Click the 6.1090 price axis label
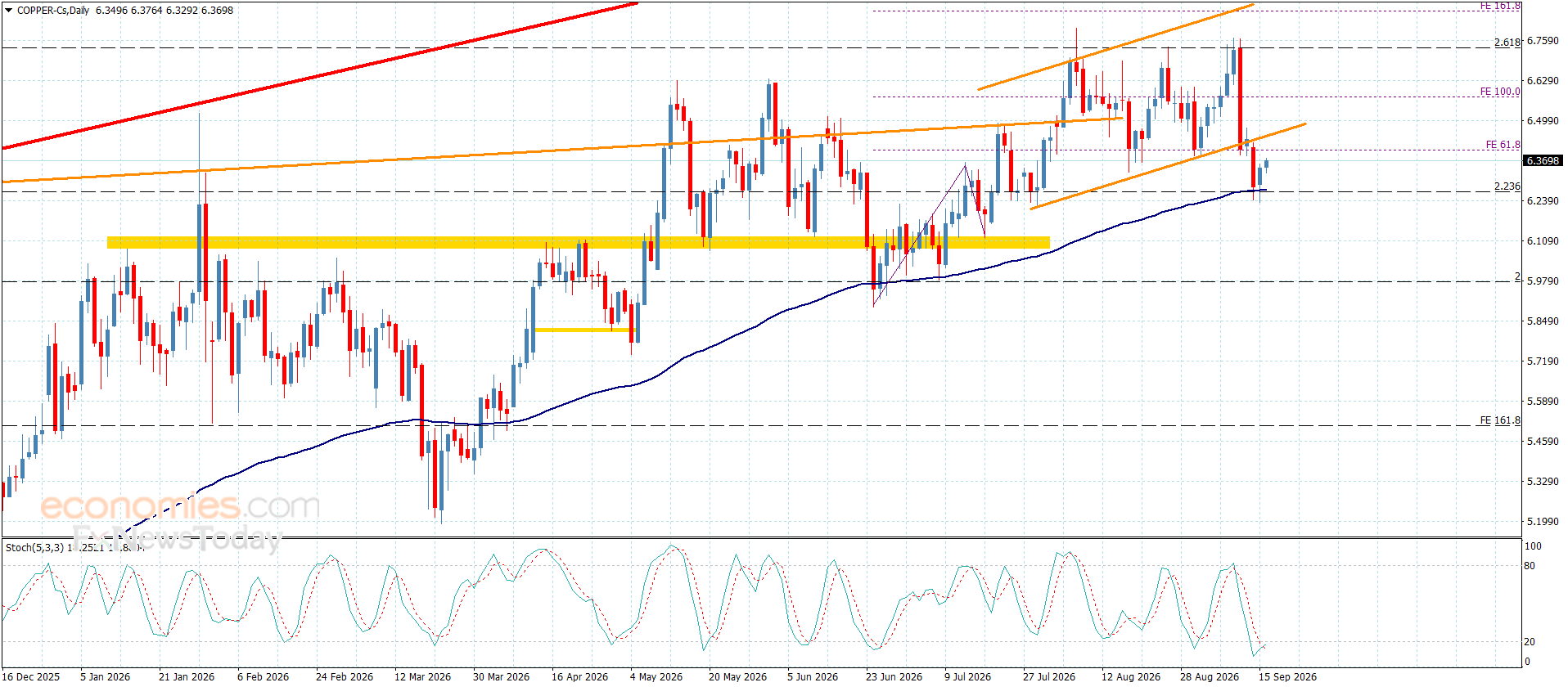The height and width of the screenshot is (687, 1568). click(x=1543, y=241)
